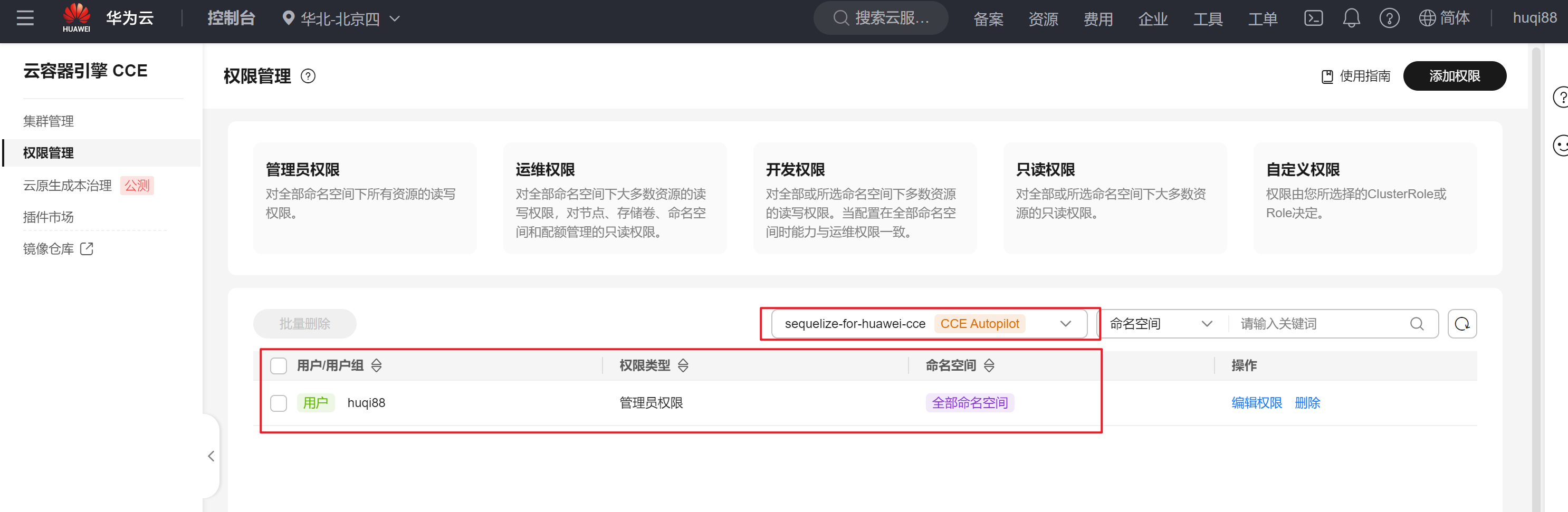Collapse the left sidebar panel
The image size is (1568, 512).
click(211, 456)
